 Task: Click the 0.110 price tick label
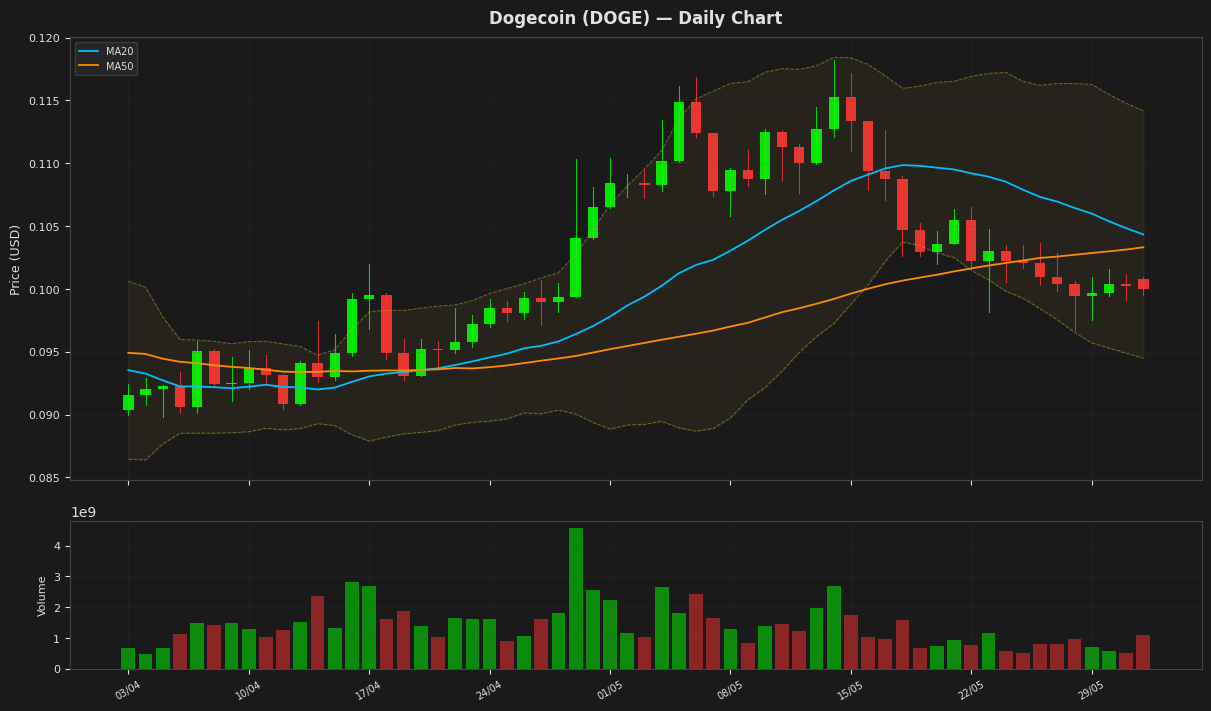[x=44, y=164]
